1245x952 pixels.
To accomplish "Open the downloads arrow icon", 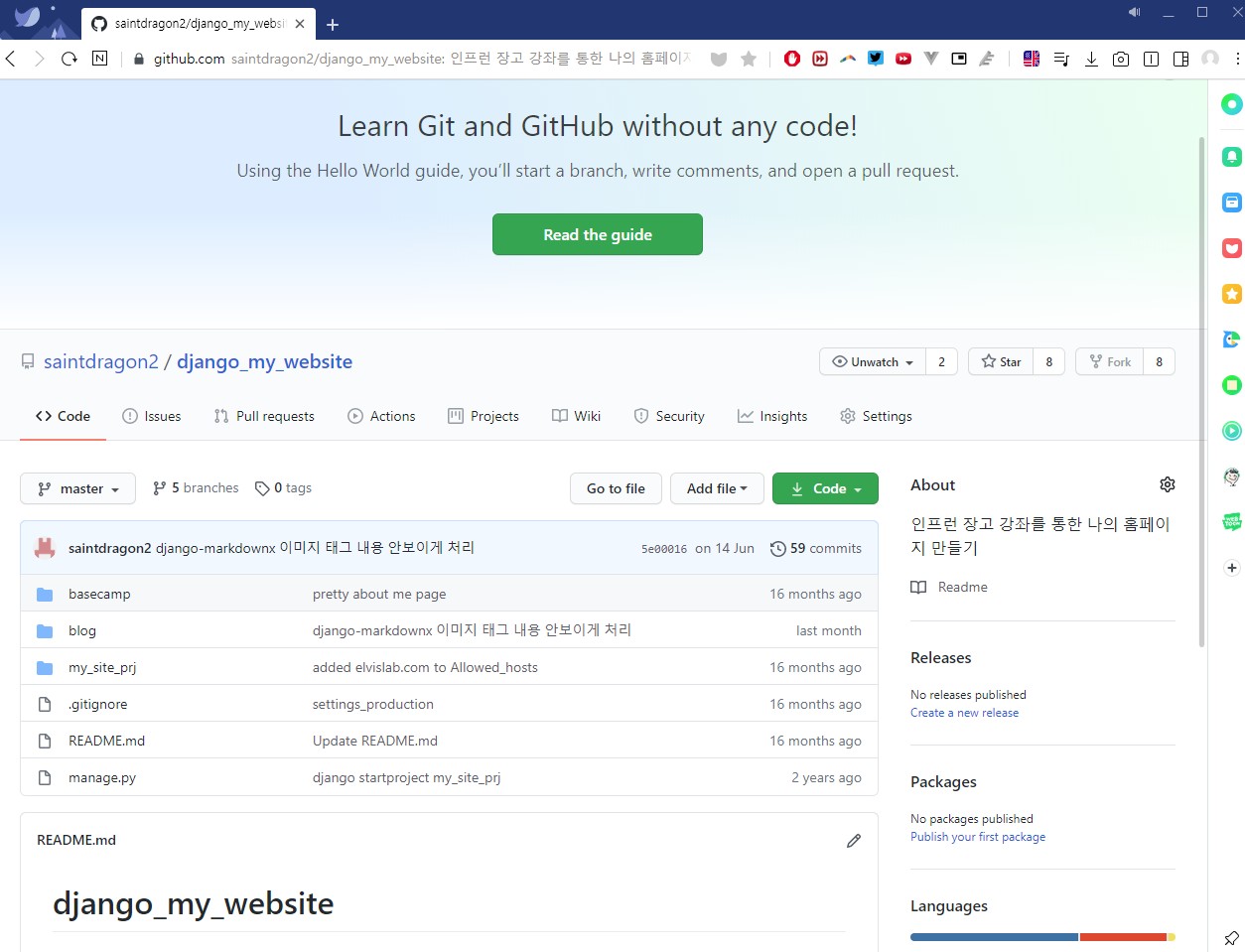I will point(1091,59).
